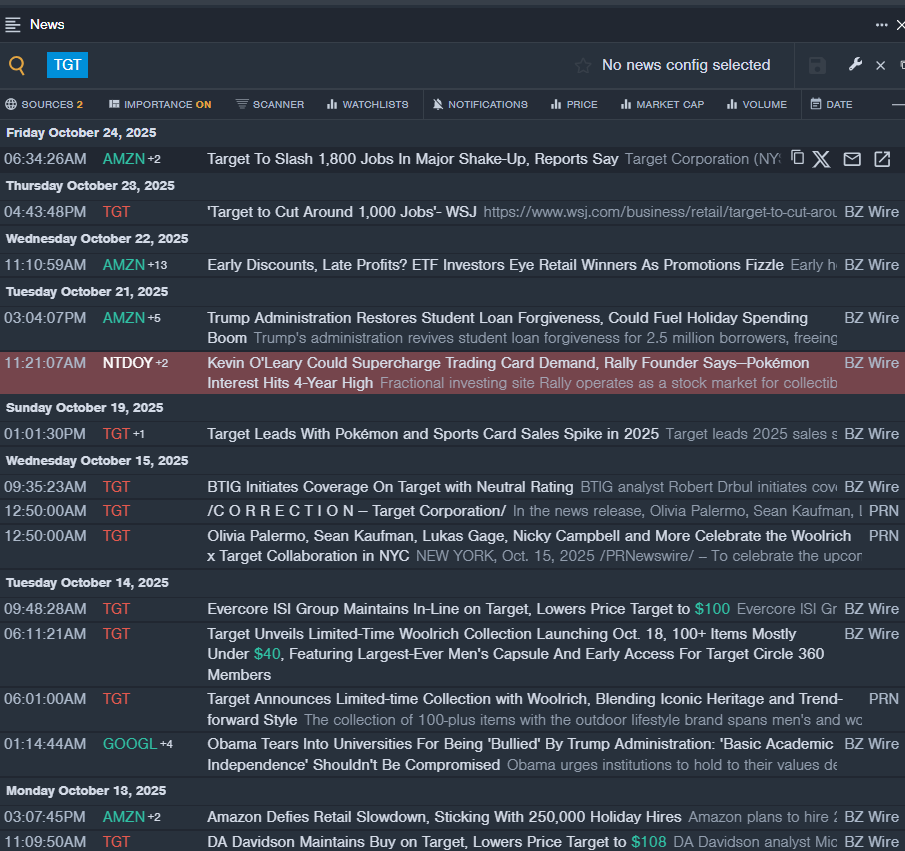Click the NTDOY ticker in highlighted row
The height and width of the screenshot is (851, 905).
tap(127, 363)
